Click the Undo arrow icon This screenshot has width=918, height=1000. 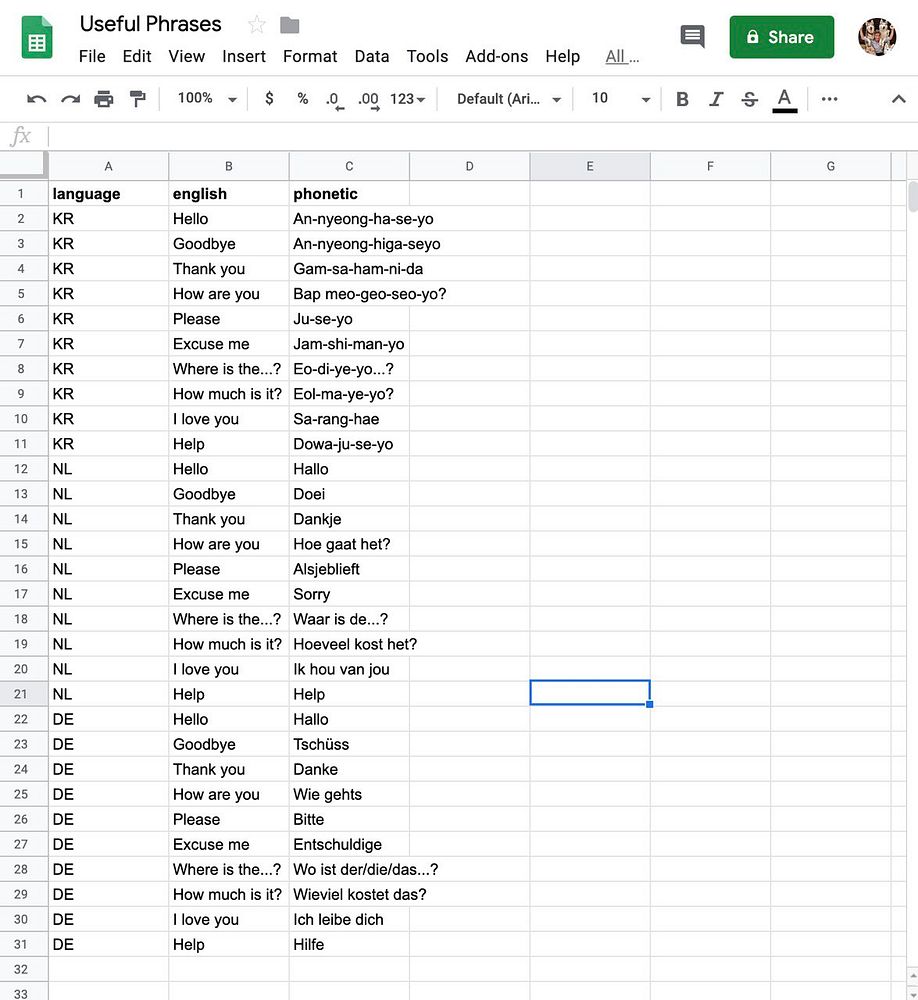pyautogui.click(x=36, y=99)
